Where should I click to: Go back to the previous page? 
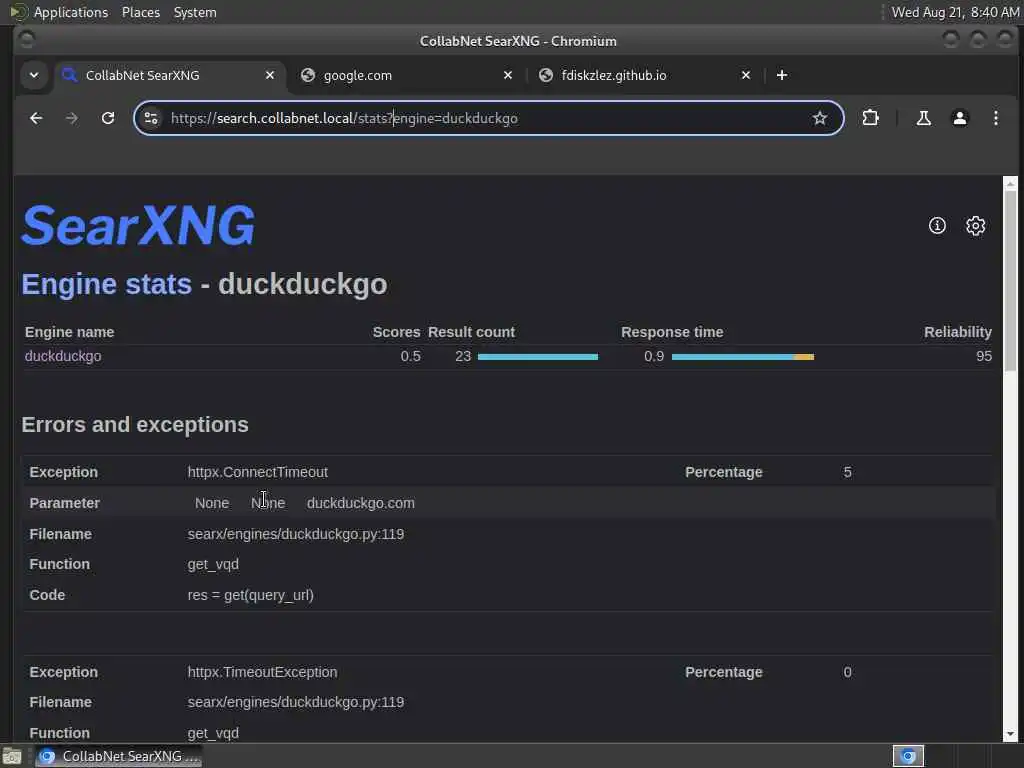(36, 118)
